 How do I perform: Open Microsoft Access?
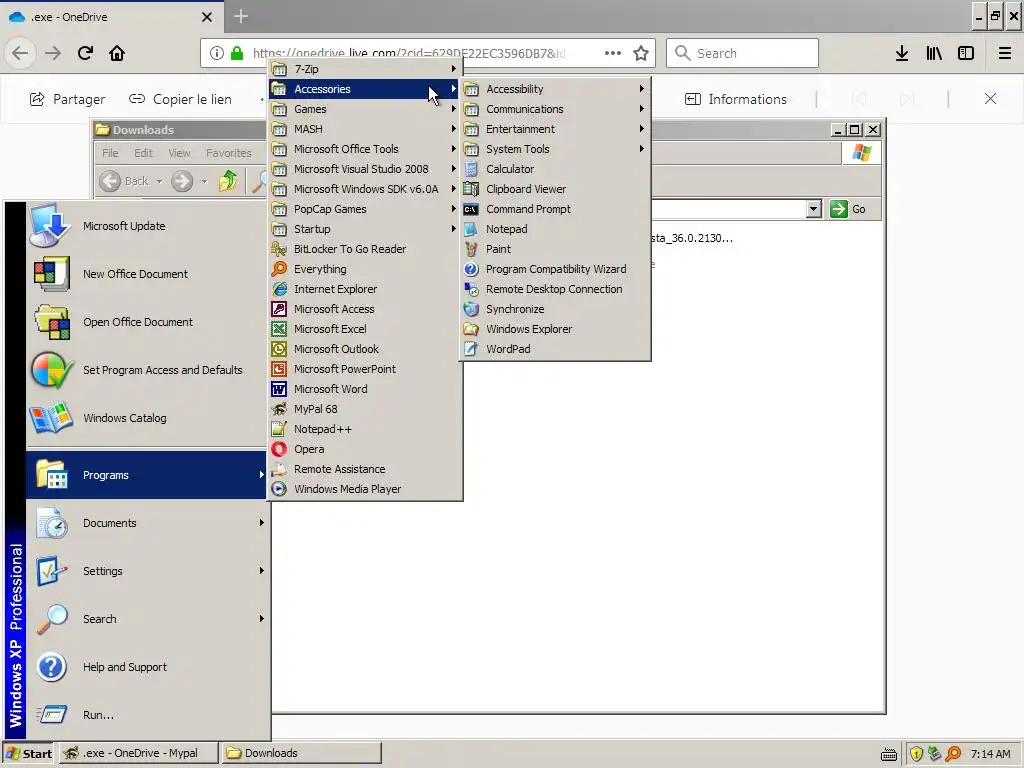(x=365, y=309)
